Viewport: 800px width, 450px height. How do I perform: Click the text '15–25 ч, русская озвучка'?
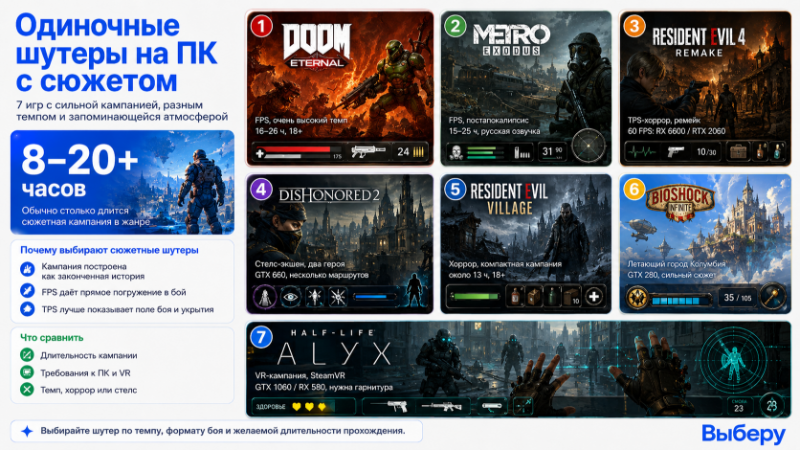[x=494, y=131]
